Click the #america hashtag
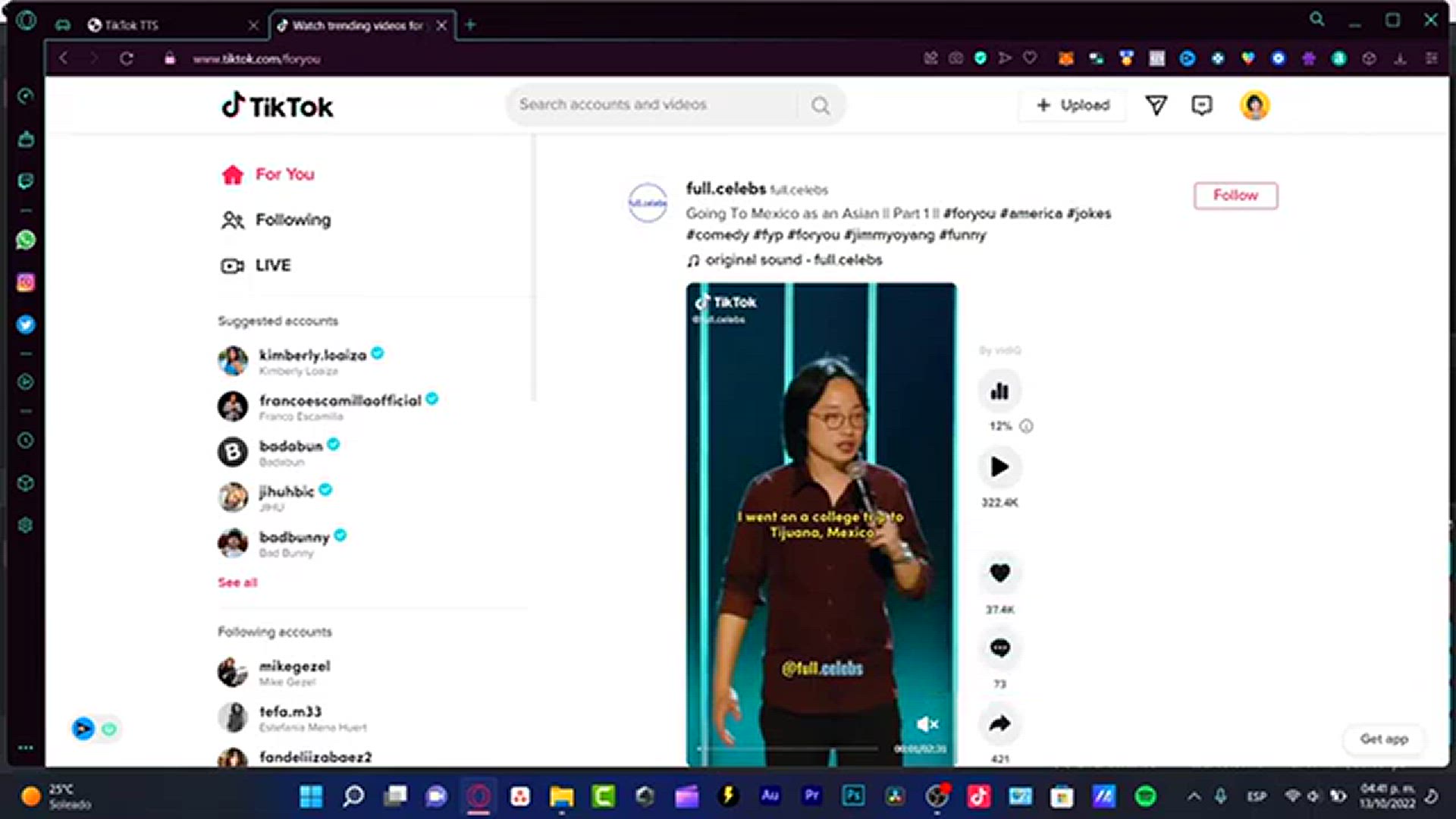The width and height of the screenshot is (1456, 819). [1031, 214]
